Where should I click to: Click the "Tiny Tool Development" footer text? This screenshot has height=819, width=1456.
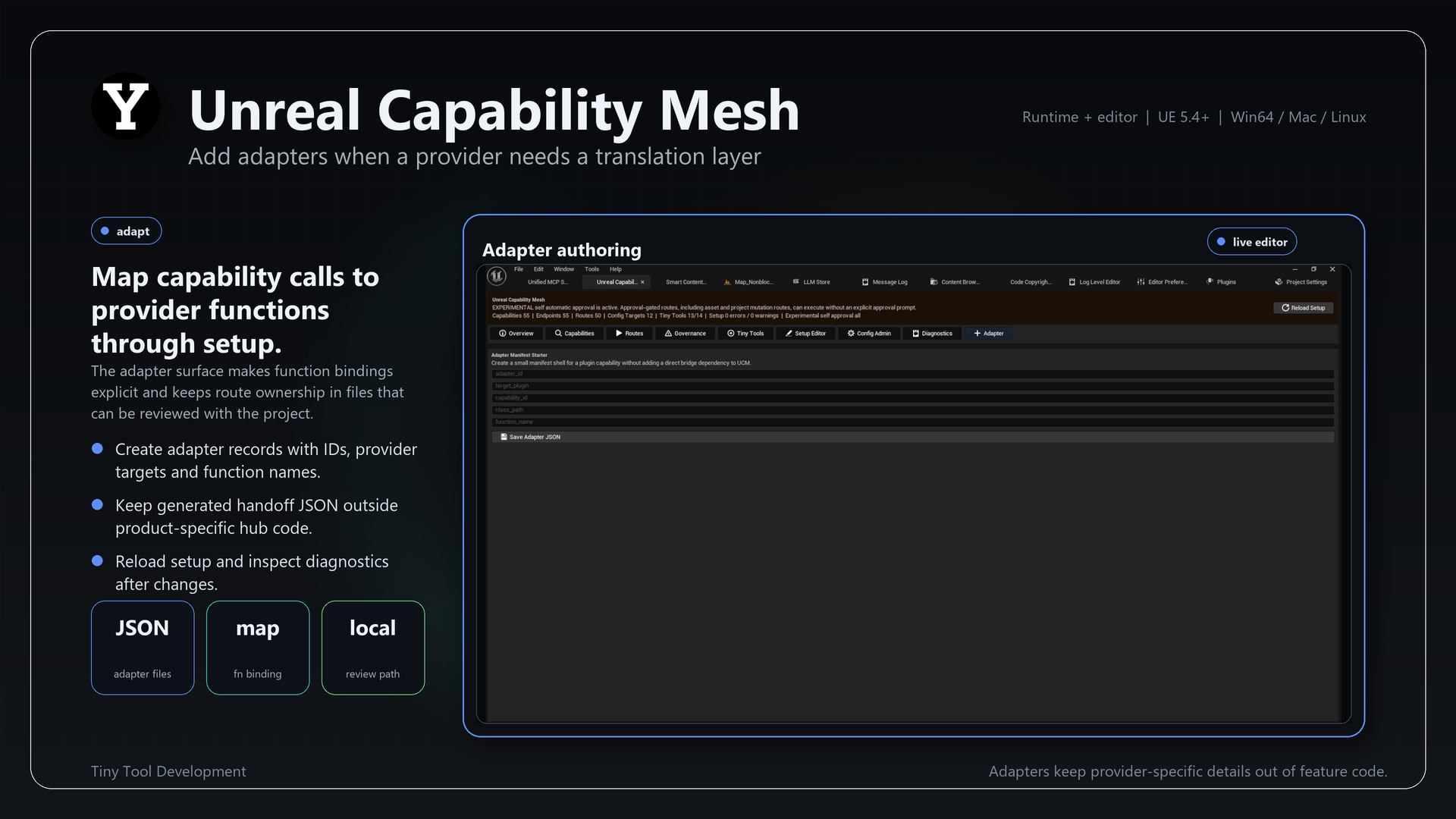click(168, 771)
